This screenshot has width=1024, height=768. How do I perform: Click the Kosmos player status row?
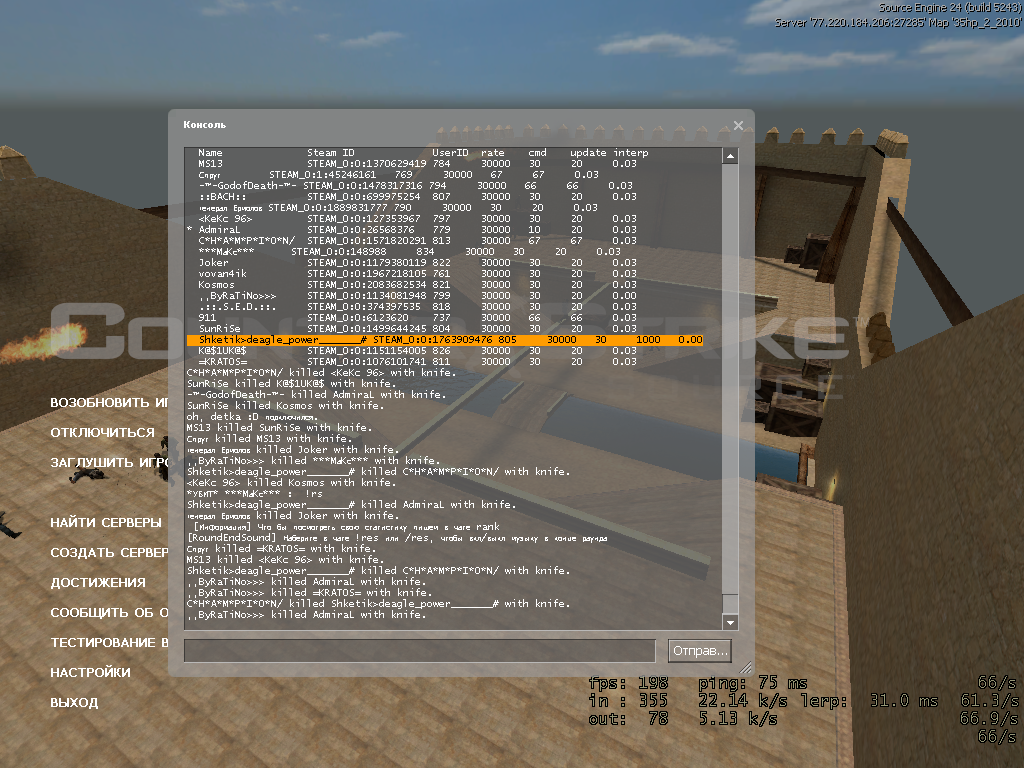tap(417, 285)
